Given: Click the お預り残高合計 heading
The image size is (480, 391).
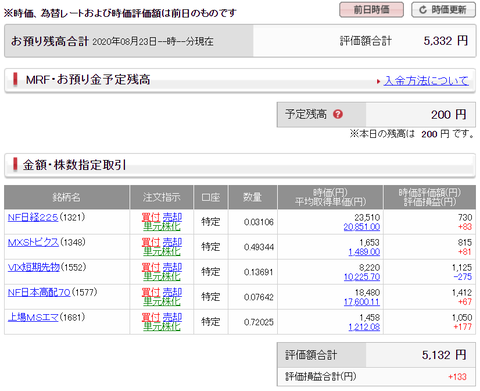Looking at the screenshot, I should click(50, 41).
